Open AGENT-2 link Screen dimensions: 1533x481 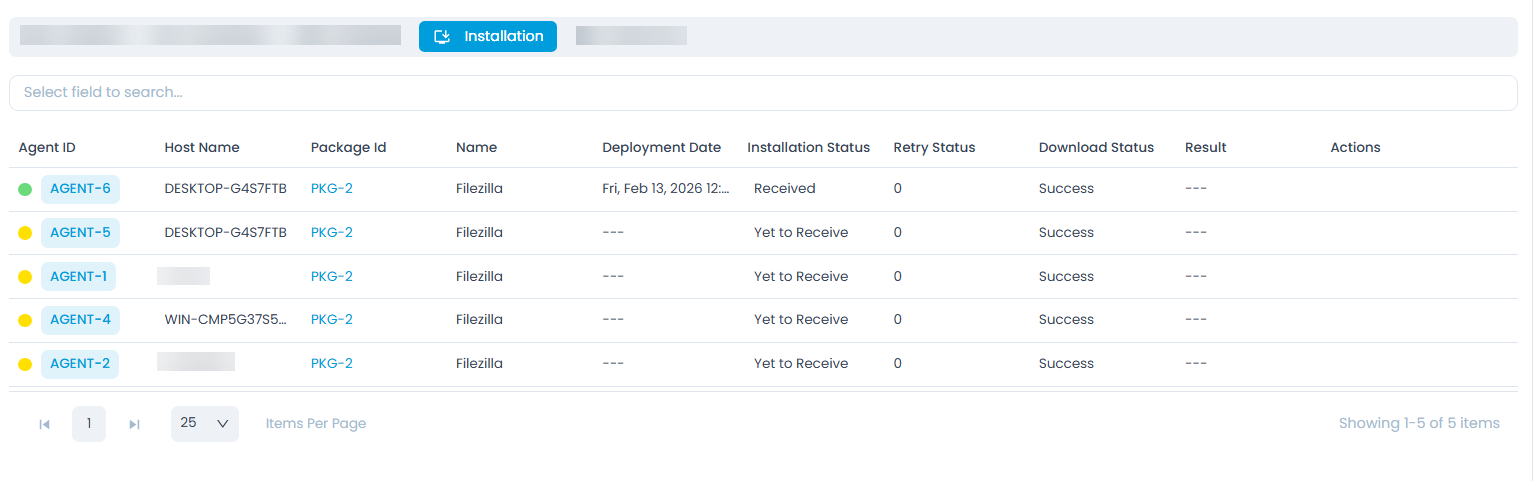(80, 364)
